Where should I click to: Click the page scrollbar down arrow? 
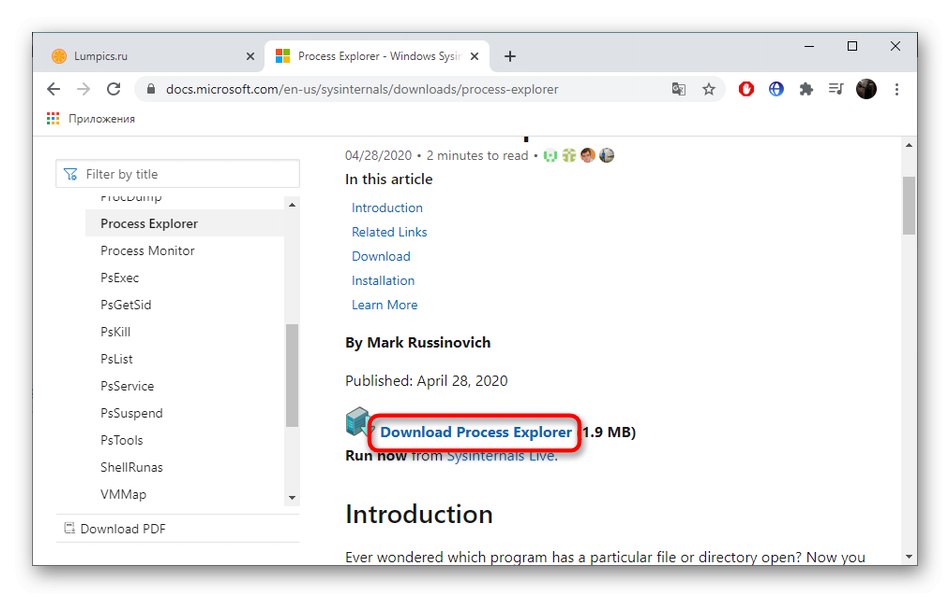(909, 556)
